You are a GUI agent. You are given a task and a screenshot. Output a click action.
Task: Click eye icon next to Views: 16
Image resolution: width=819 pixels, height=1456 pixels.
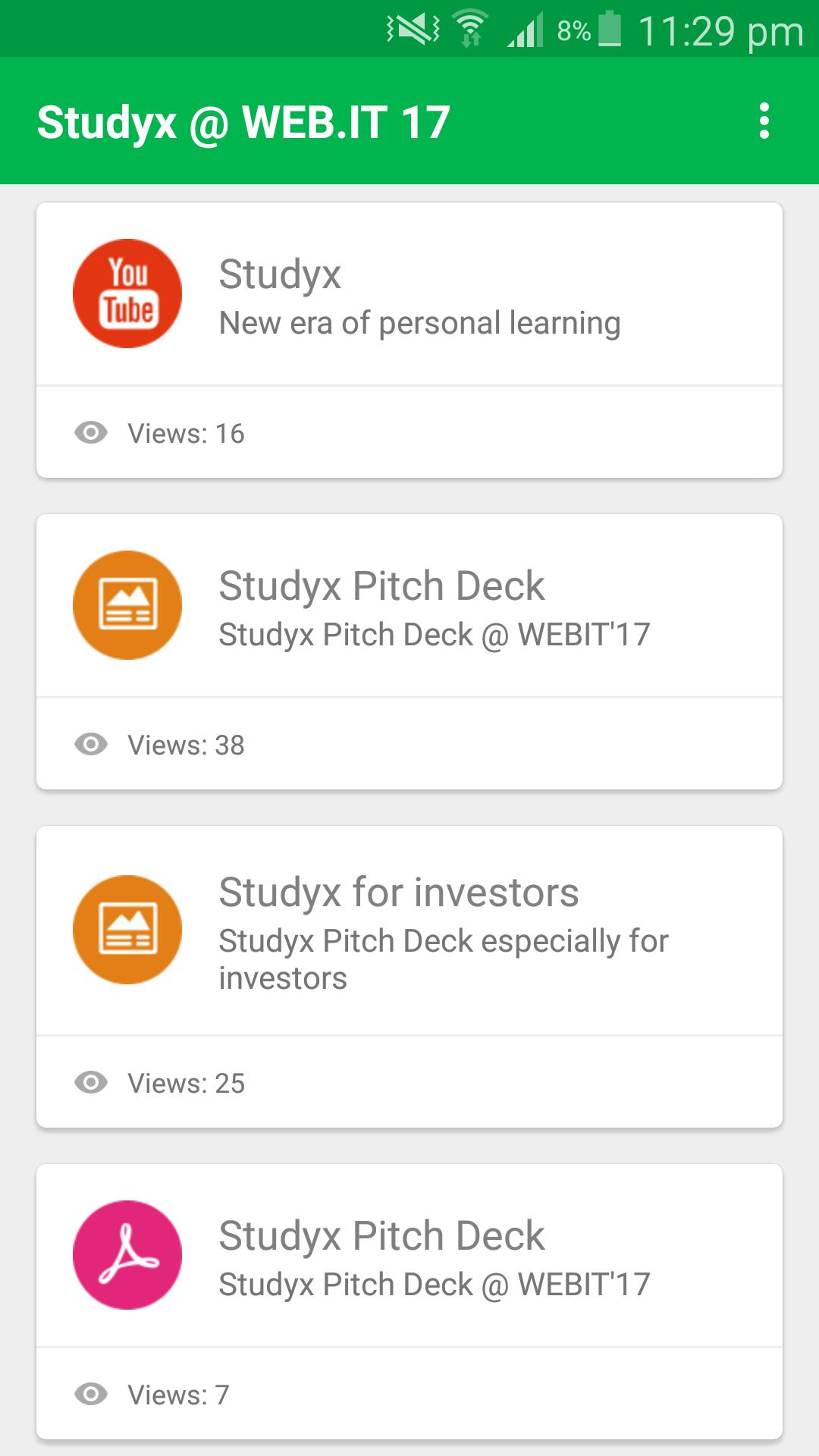[91, 433]
